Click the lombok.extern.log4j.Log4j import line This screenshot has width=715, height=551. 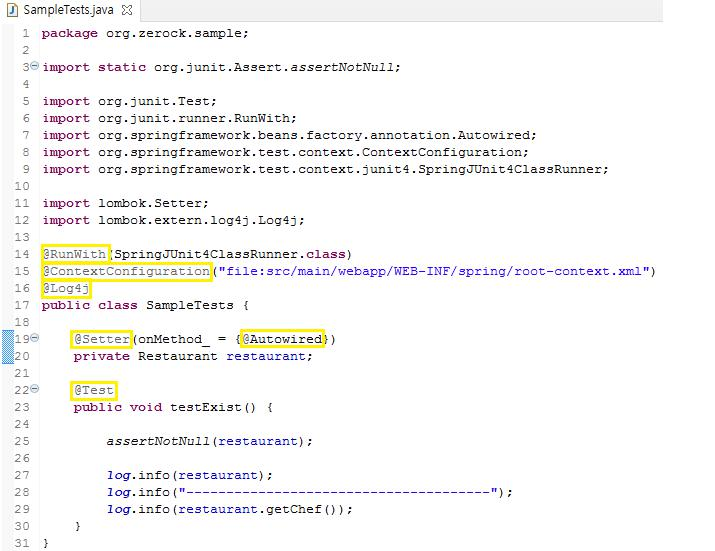click(173, 220)
